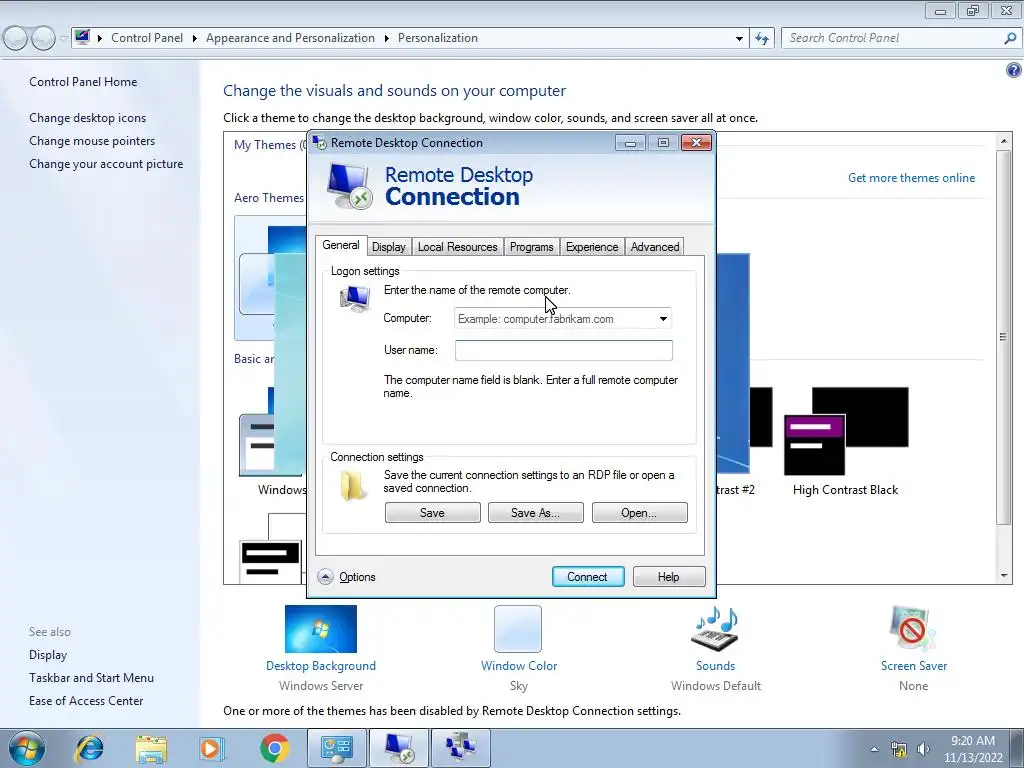The height and width of the screenshot is (768, 1024).
Task: Click the Control Panel help question icon
Action: pyautogui.click(x=1014, y=70)
